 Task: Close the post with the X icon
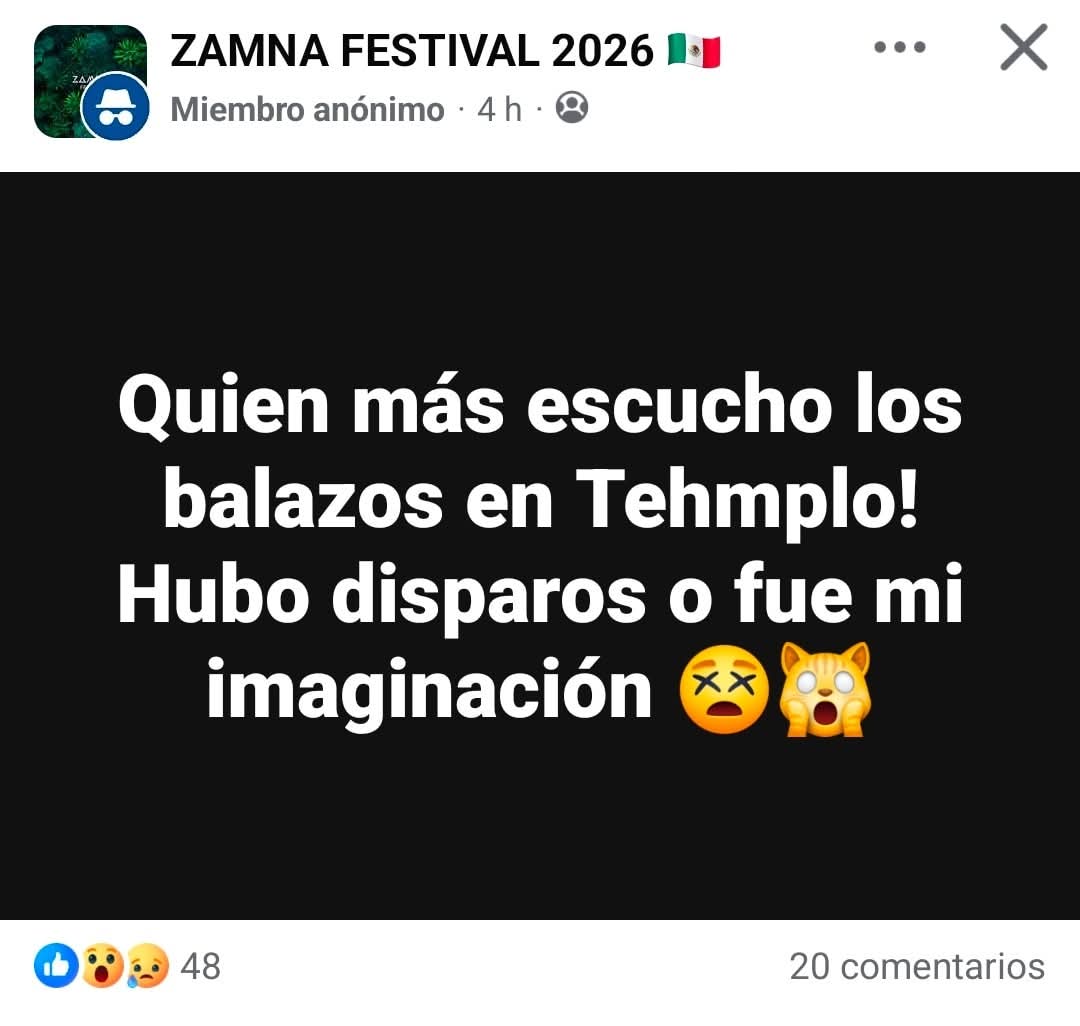(x=1024, y=48)
